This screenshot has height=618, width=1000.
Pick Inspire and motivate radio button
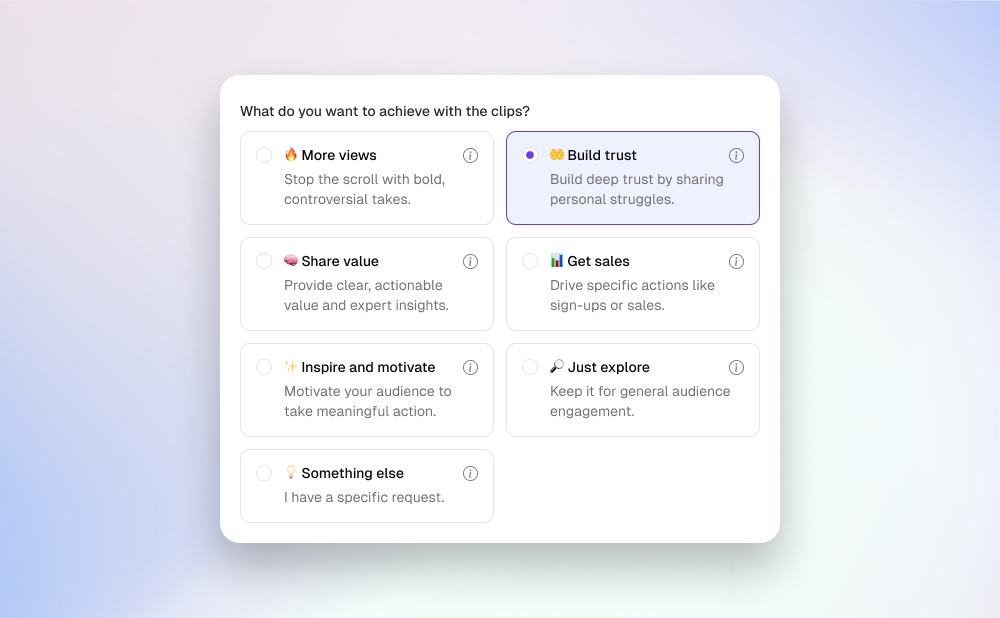tap(264, 367)
